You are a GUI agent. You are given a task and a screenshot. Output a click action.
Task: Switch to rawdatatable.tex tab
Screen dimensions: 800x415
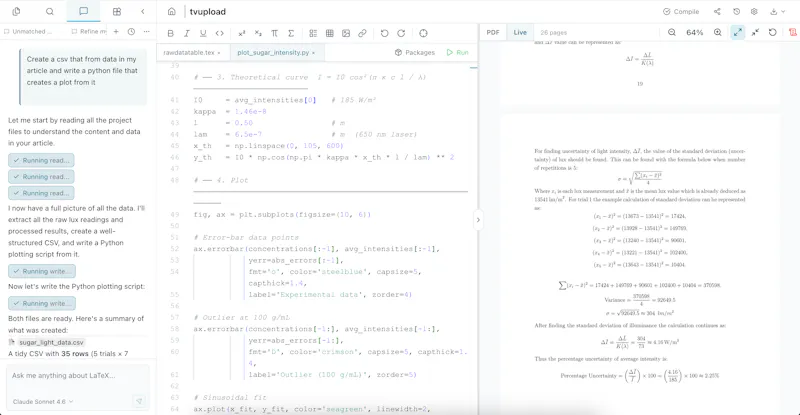point(189,53)
